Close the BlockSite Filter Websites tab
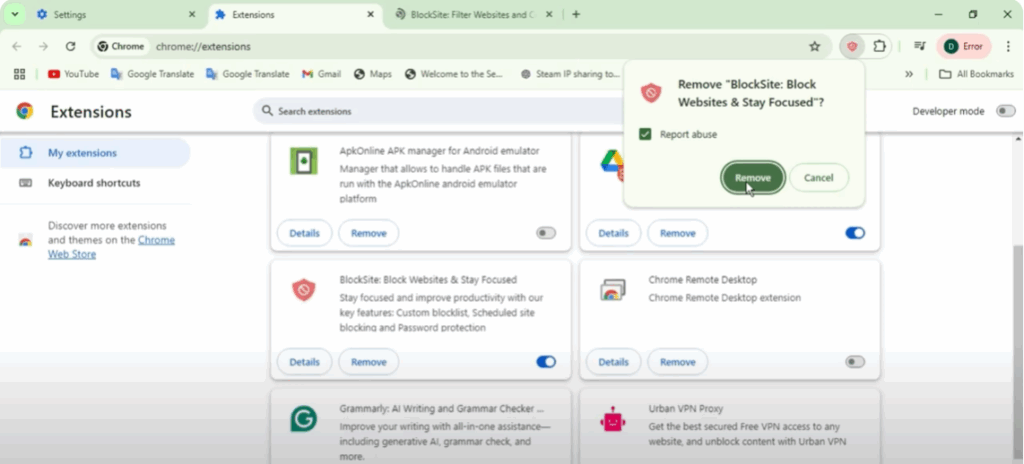1024x464 pixels. point(549,14)
